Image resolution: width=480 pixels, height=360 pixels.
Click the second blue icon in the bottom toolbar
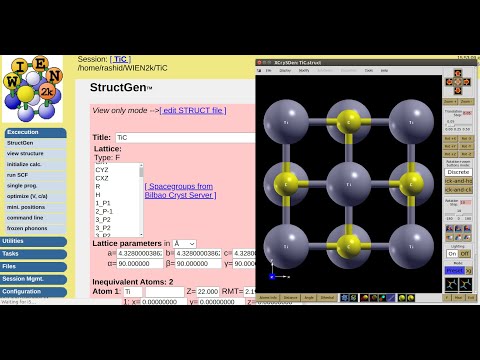[x=353, y=297]
